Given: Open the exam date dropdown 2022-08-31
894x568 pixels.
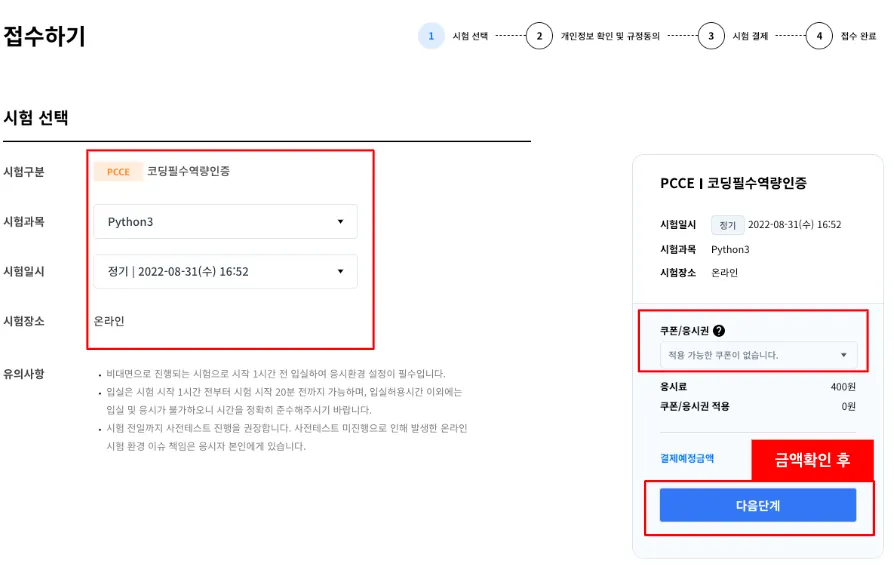Looking at the screenshot, I should [x=225, y=271].
